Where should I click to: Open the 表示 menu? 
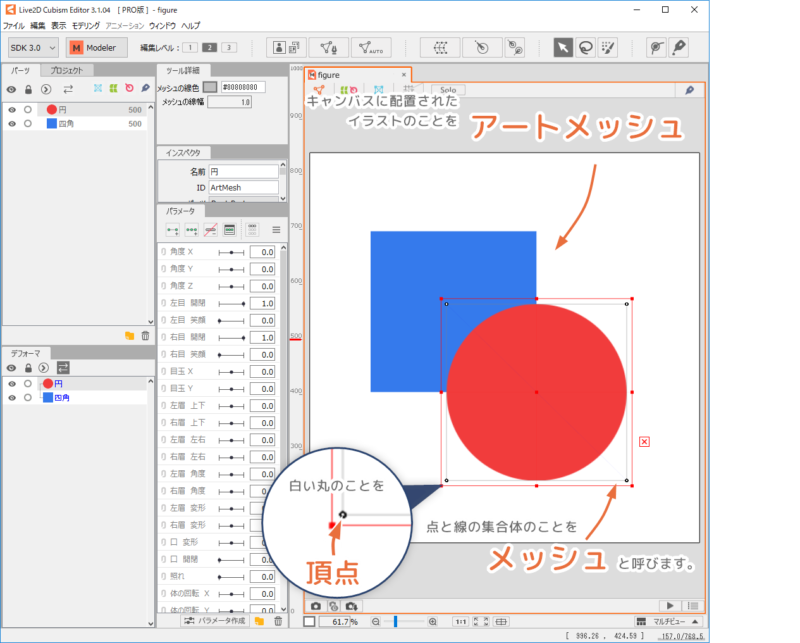click(58, 26)
